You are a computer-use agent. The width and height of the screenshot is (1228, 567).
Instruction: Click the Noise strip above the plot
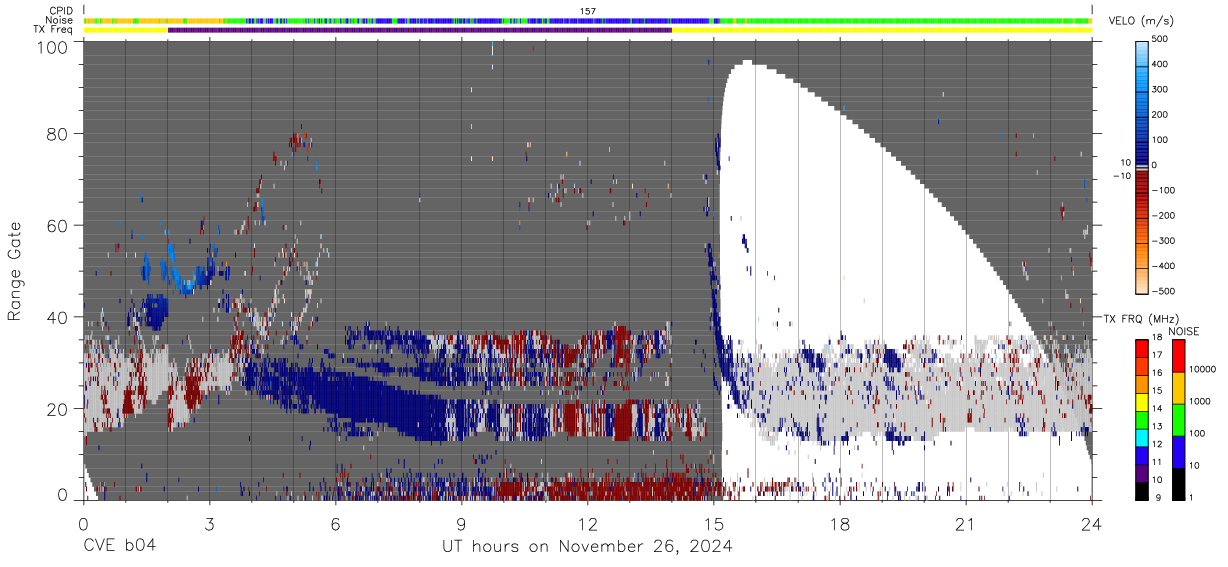tap(588, 20)
